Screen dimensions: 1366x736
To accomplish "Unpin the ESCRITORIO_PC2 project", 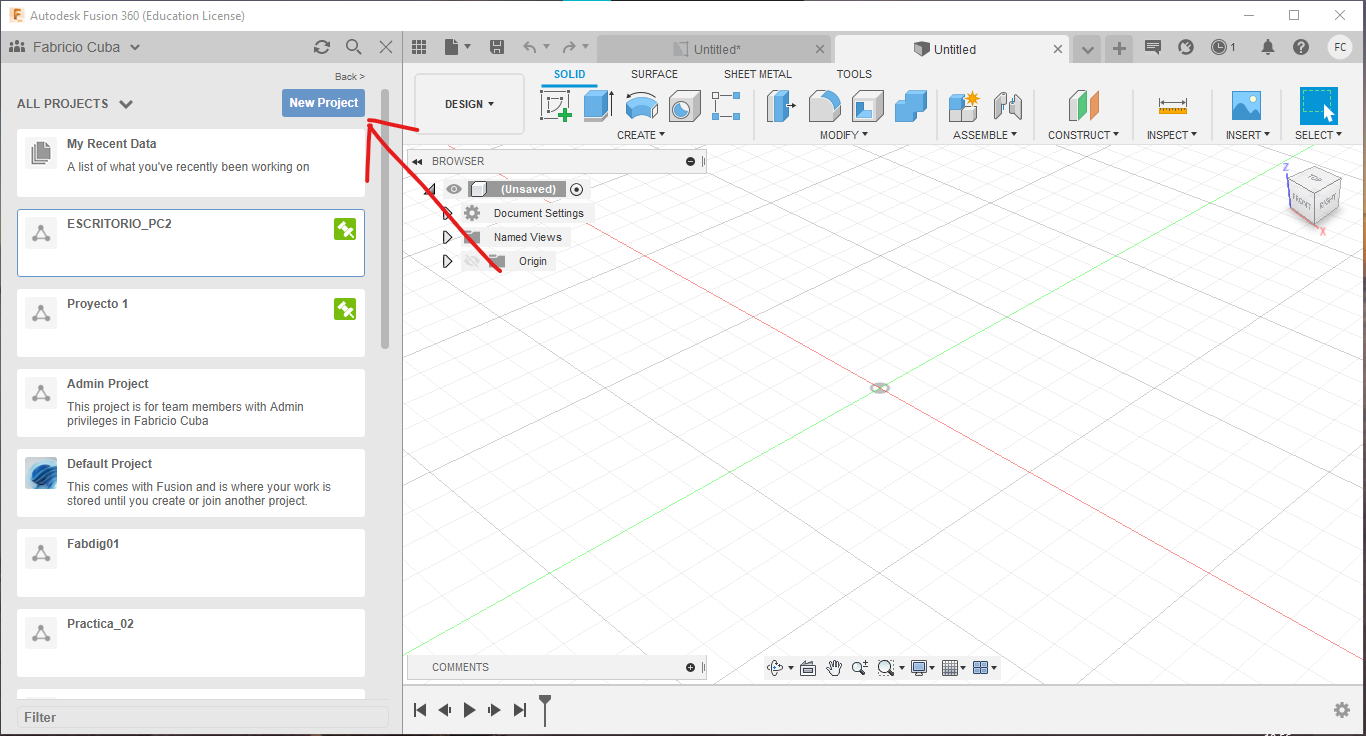I will coord(345,230).
